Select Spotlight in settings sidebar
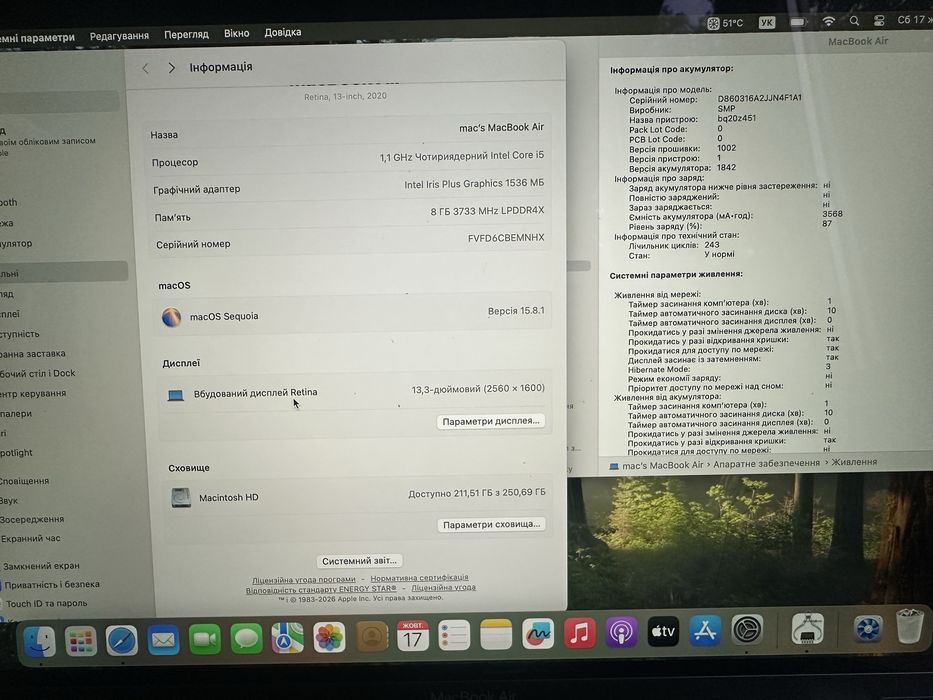The width and height of the screenshot is (933, 700). (x=16, y=453)
